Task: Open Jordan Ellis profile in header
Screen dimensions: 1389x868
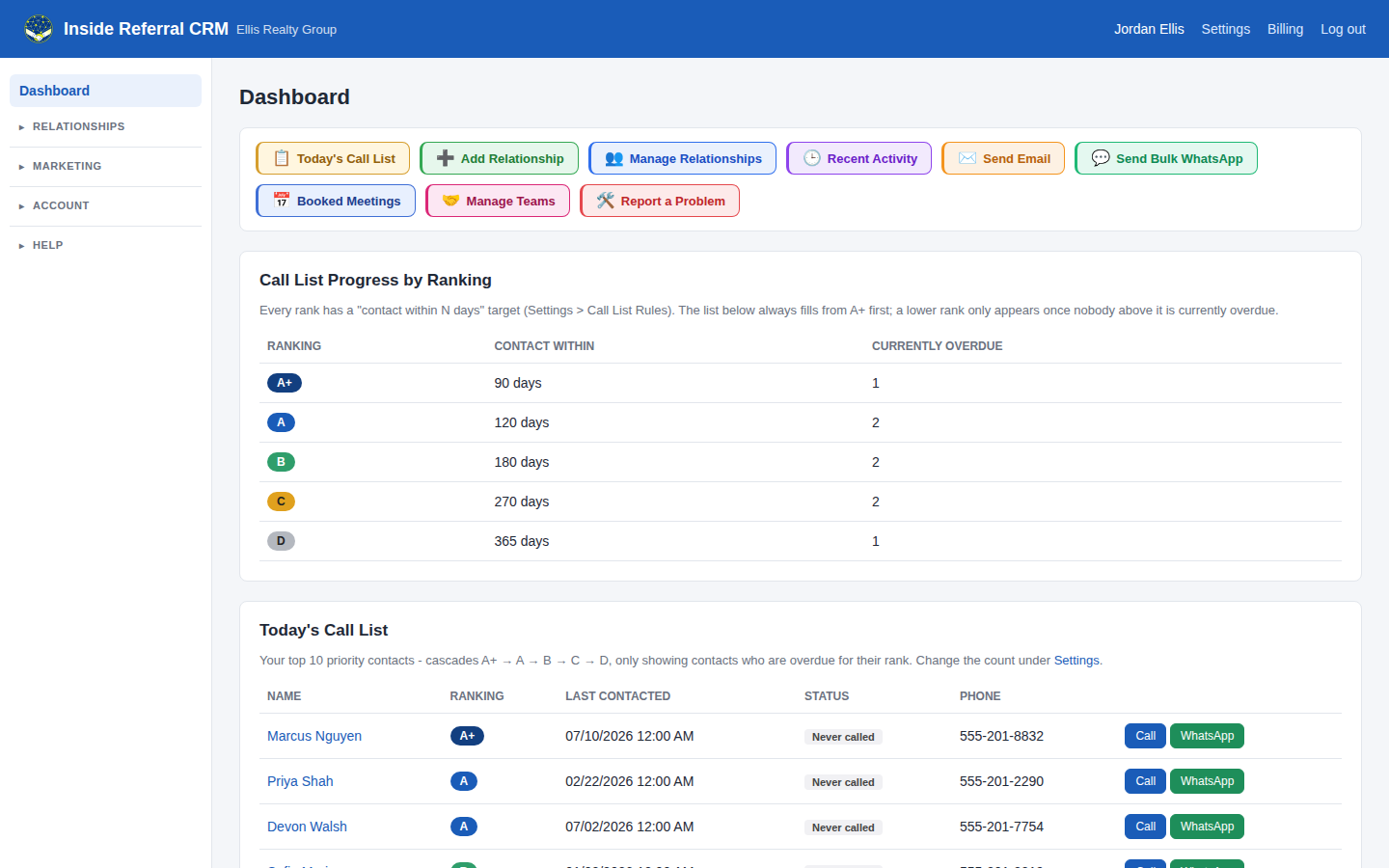Action: click(1149, 29)
